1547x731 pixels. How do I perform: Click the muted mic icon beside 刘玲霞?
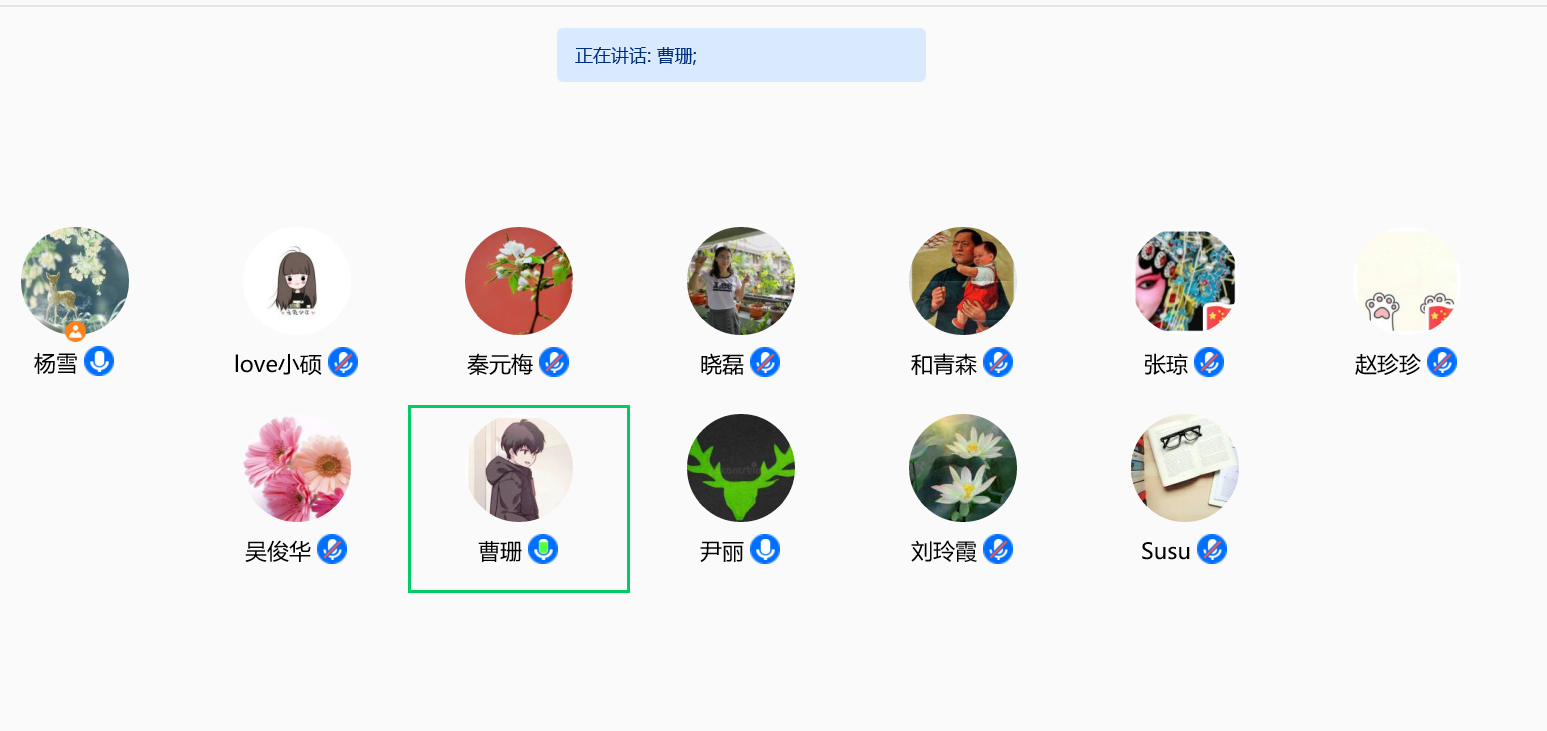coord(998,549)
